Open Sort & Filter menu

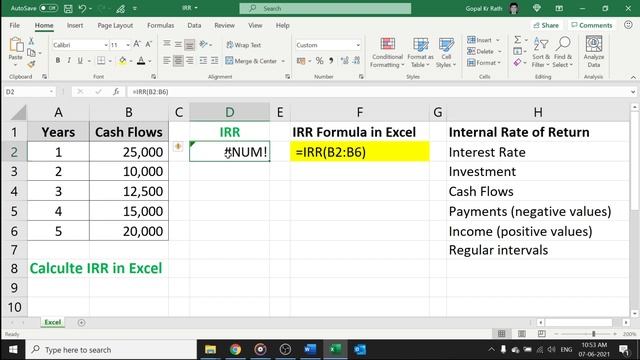tap(541, 53)
